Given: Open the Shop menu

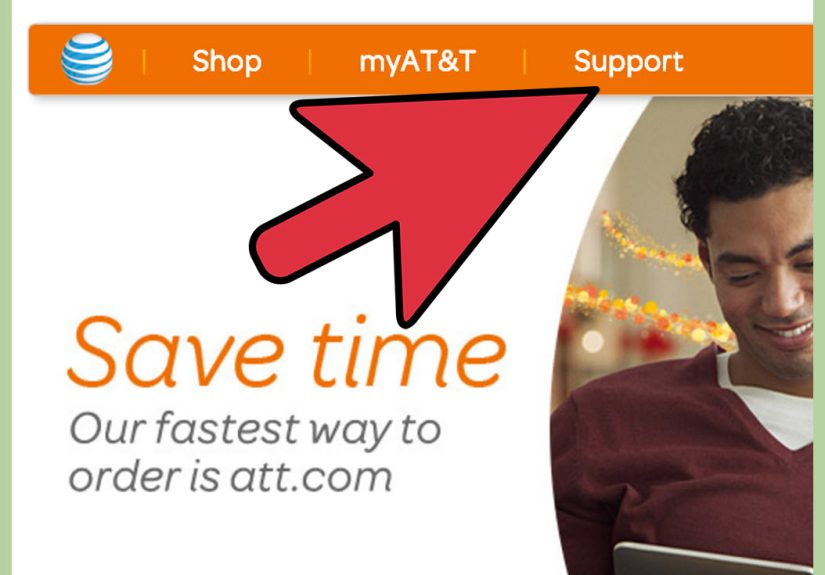Looking at the screenshot, I should [227, 62].
